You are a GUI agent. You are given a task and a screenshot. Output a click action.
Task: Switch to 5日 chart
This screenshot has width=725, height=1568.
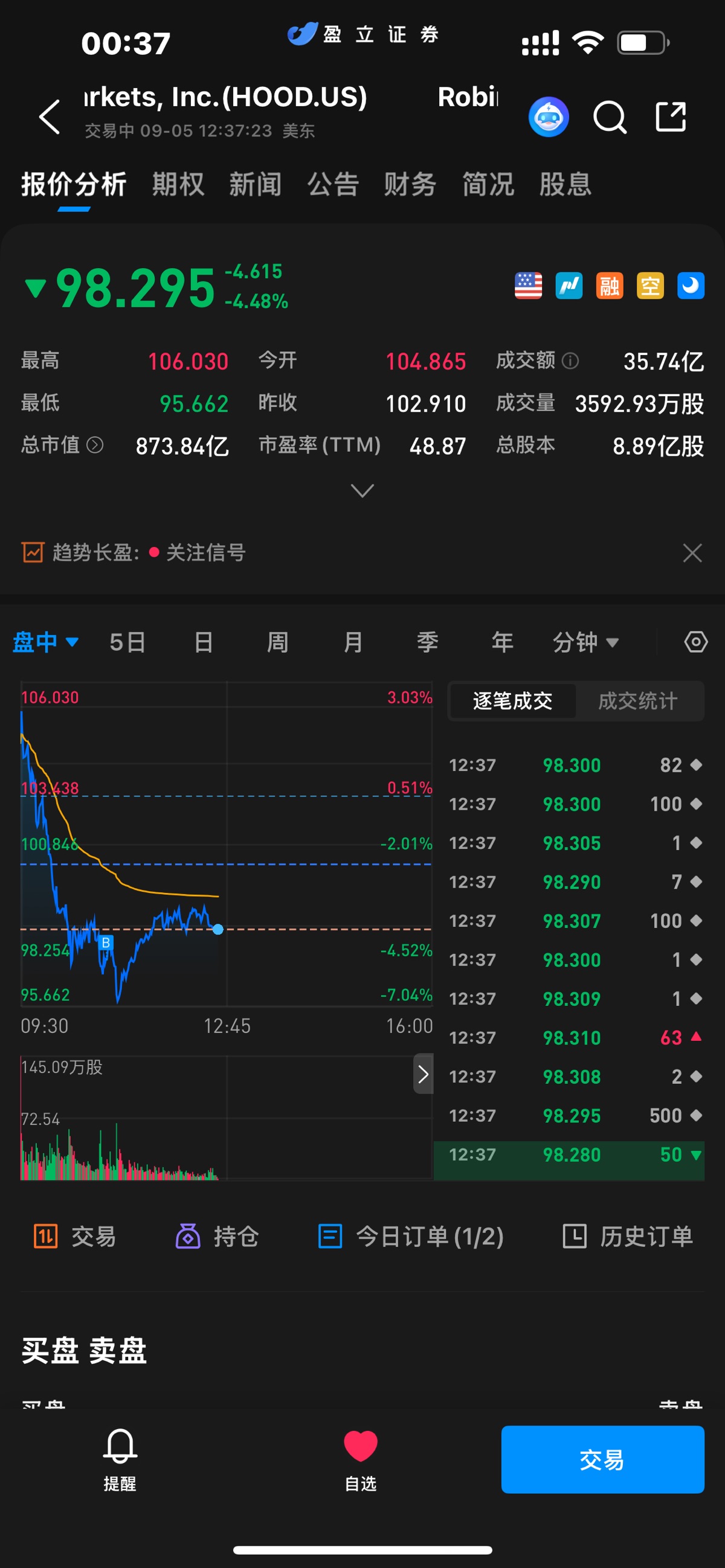coord(127,642)
